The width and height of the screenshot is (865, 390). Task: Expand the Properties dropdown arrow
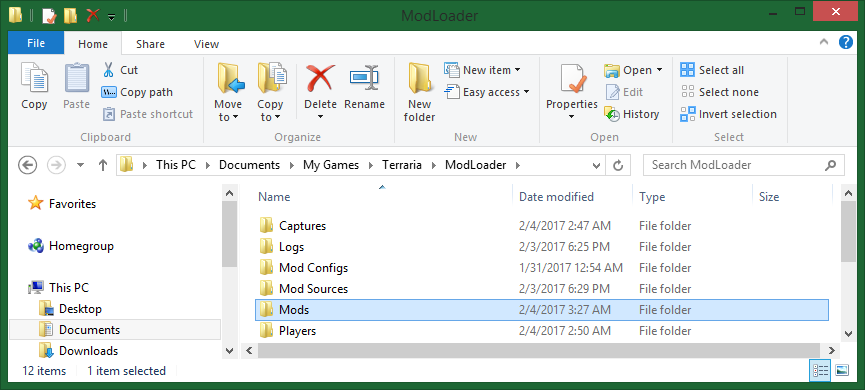572,117
